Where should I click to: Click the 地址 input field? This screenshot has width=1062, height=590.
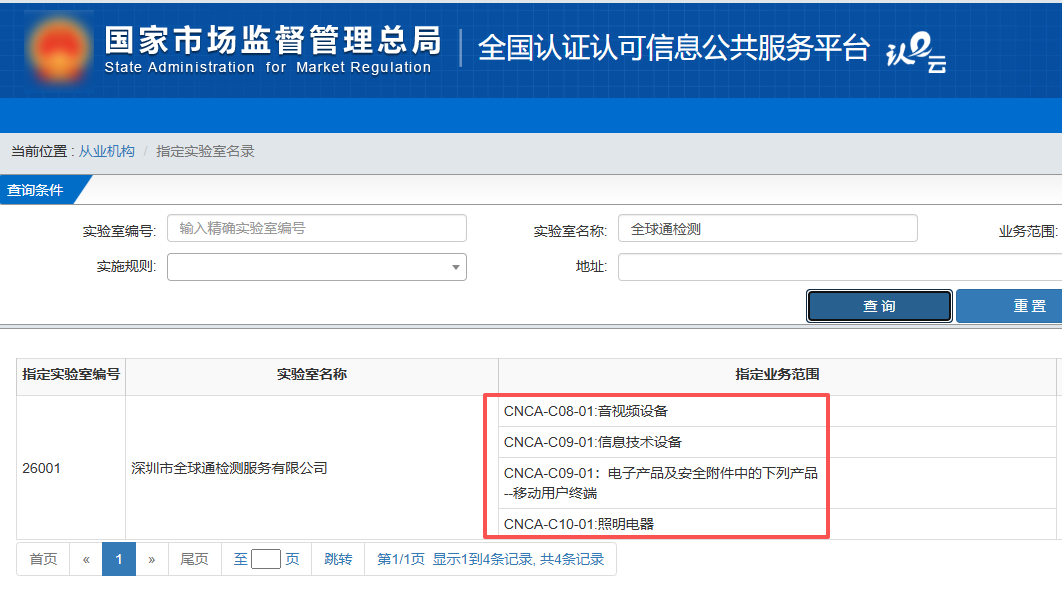point(840,267)
